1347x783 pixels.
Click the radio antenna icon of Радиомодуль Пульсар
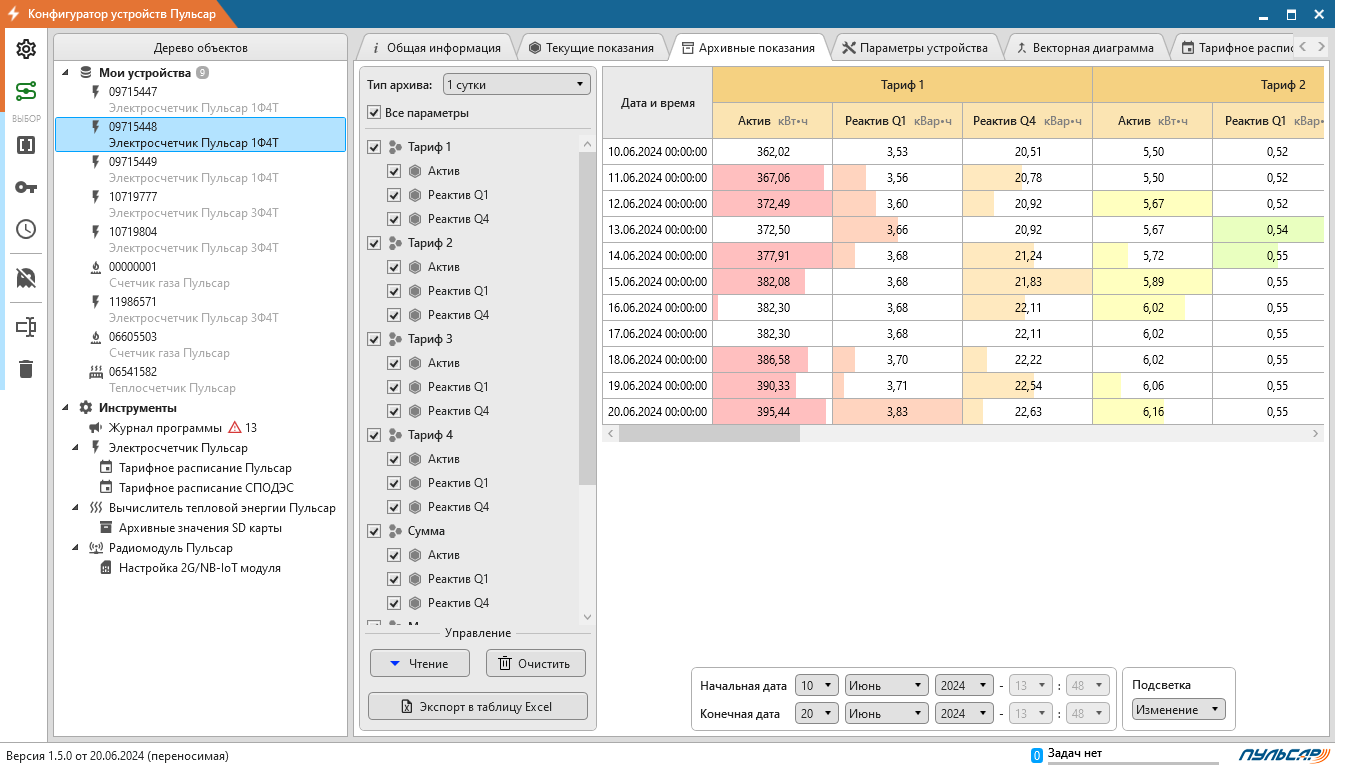coord(96,548)
